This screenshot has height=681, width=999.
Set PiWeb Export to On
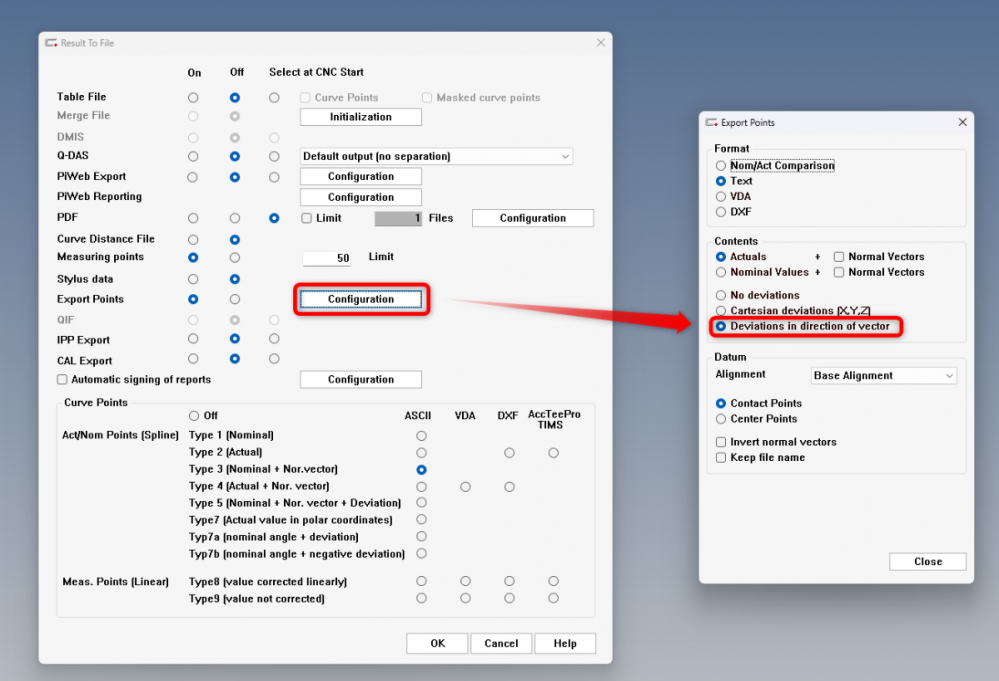(x=193, y=177)
